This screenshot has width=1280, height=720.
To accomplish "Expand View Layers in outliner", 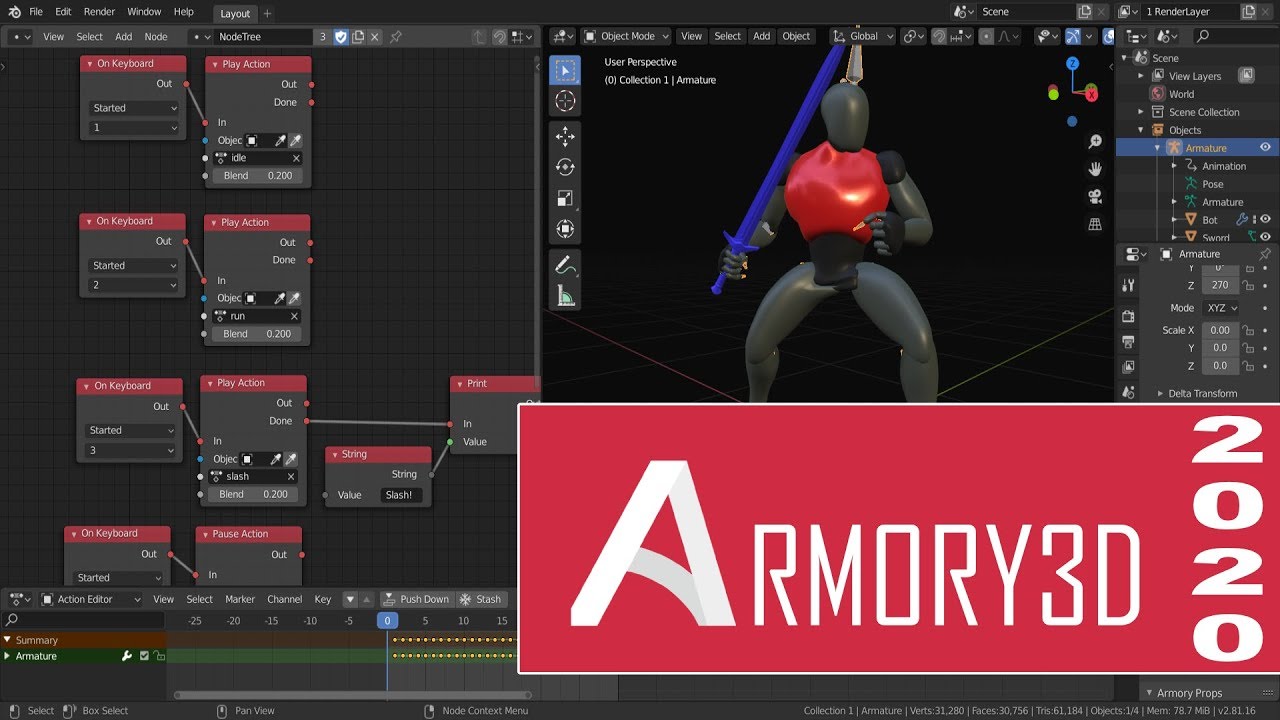I will coord(1141,76).
